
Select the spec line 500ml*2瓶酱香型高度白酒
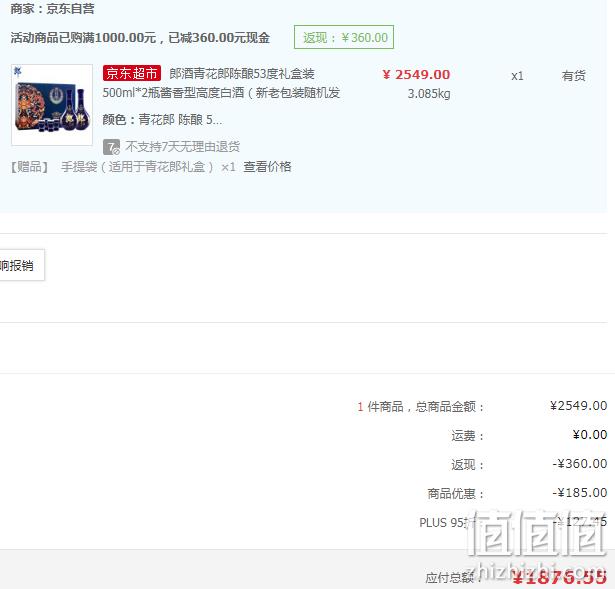(173, 93)
